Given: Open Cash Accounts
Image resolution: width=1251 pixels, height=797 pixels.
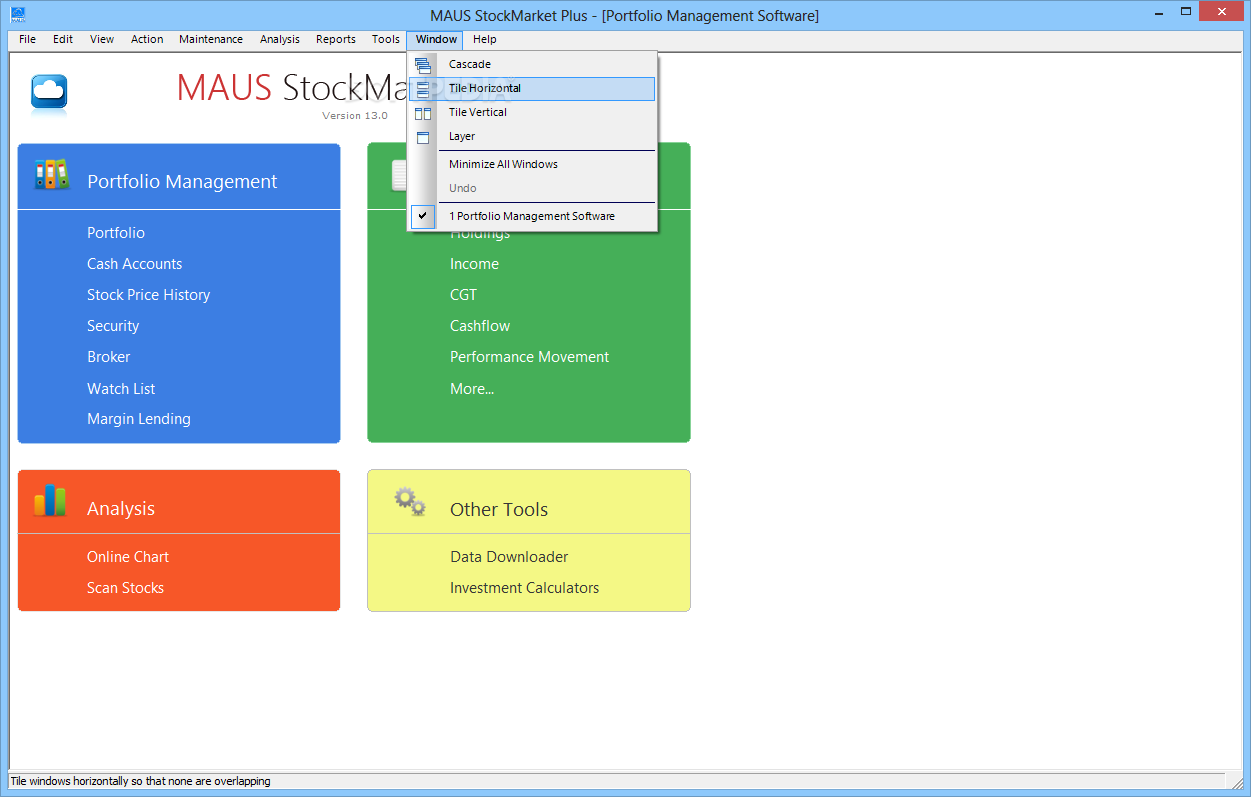Looking at the screenshot, I should (135, 264).
